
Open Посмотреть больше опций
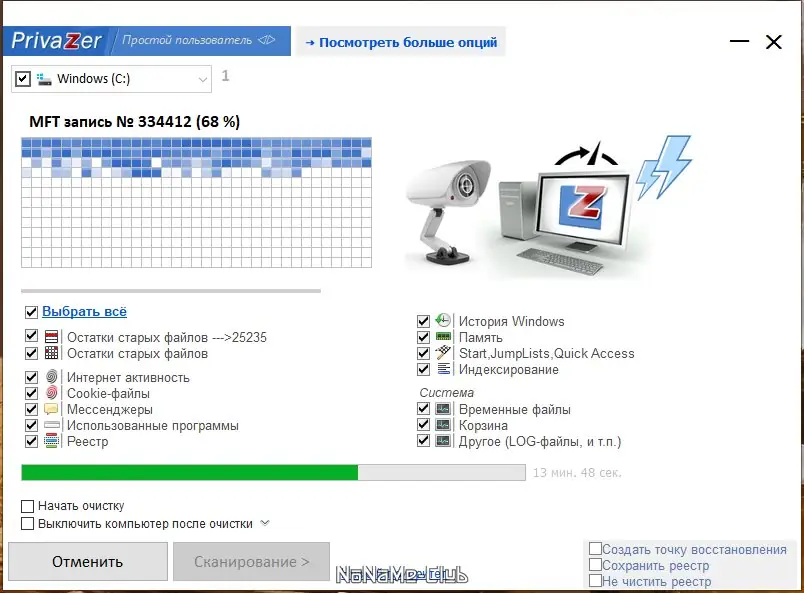coord(401,42)
